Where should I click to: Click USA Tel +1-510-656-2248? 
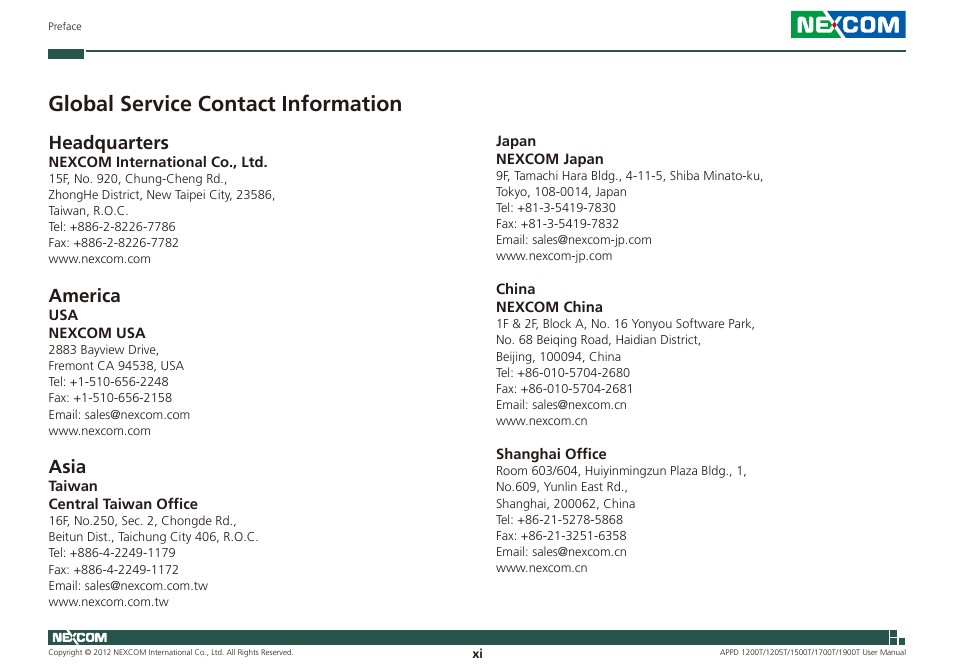click(x=108, y=382)
